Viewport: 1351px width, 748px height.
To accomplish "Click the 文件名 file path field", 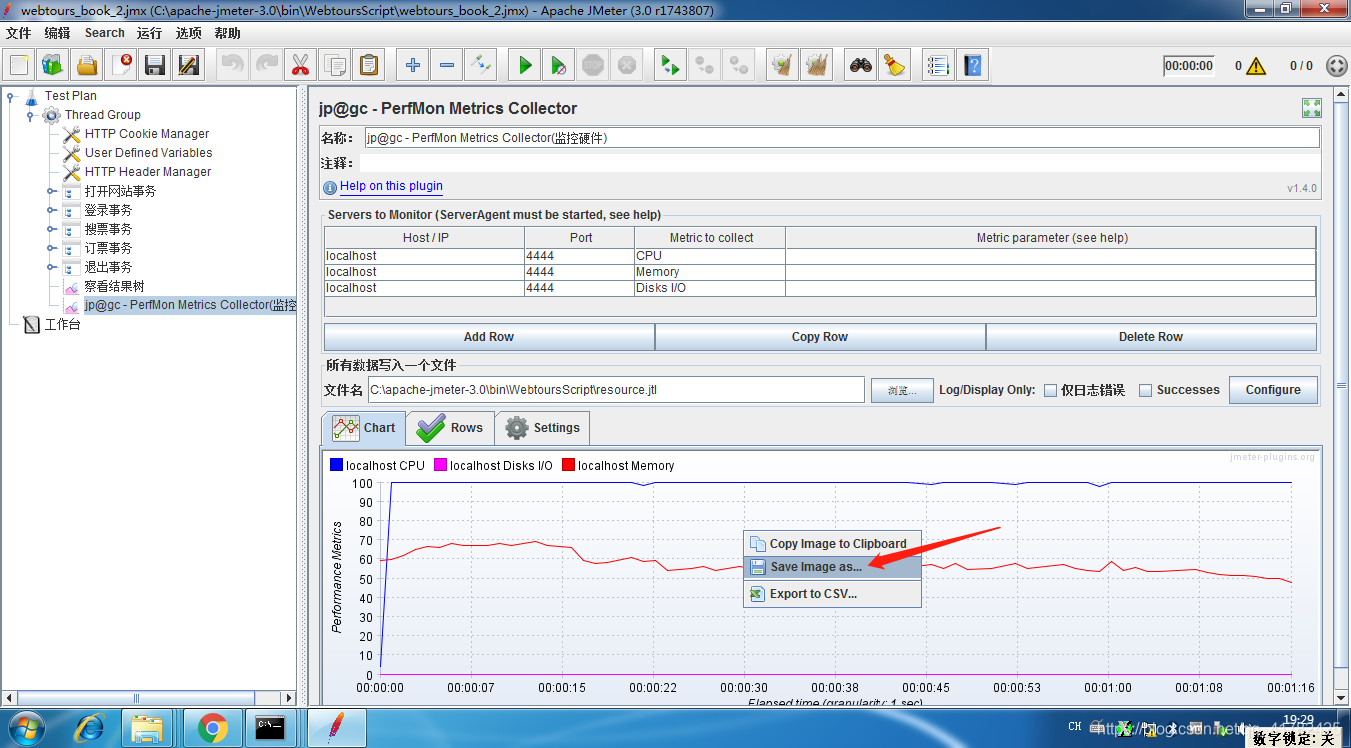I will 616,390.
